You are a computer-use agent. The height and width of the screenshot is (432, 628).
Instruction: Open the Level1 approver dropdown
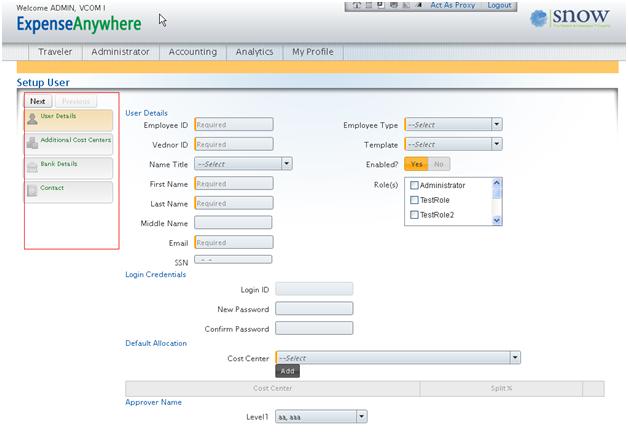point(321,417)
